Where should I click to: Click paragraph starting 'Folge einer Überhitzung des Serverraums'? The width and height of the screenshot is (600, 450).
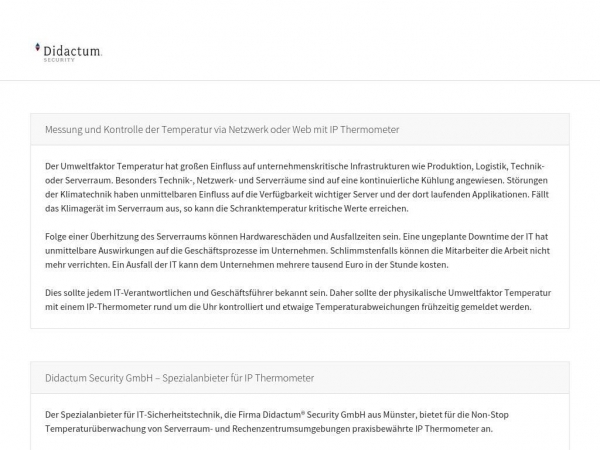[295, 236]
